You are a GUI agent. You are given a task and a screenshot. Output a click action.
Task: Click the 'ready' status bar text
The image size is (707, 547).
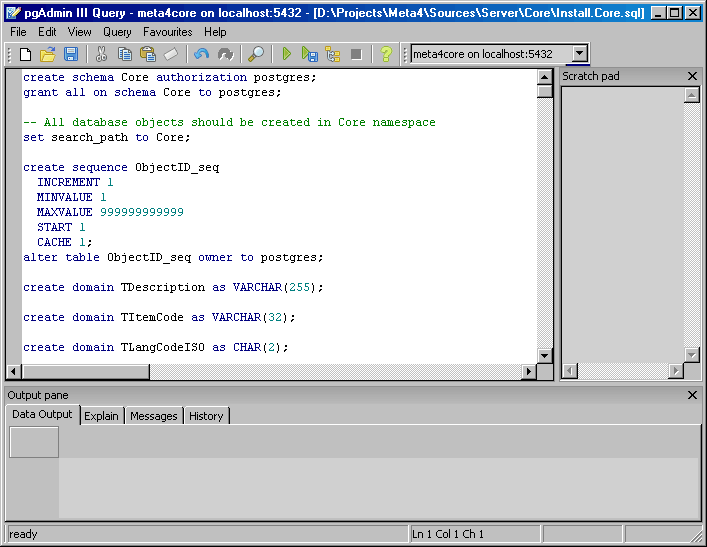click(x=23, y=534)
